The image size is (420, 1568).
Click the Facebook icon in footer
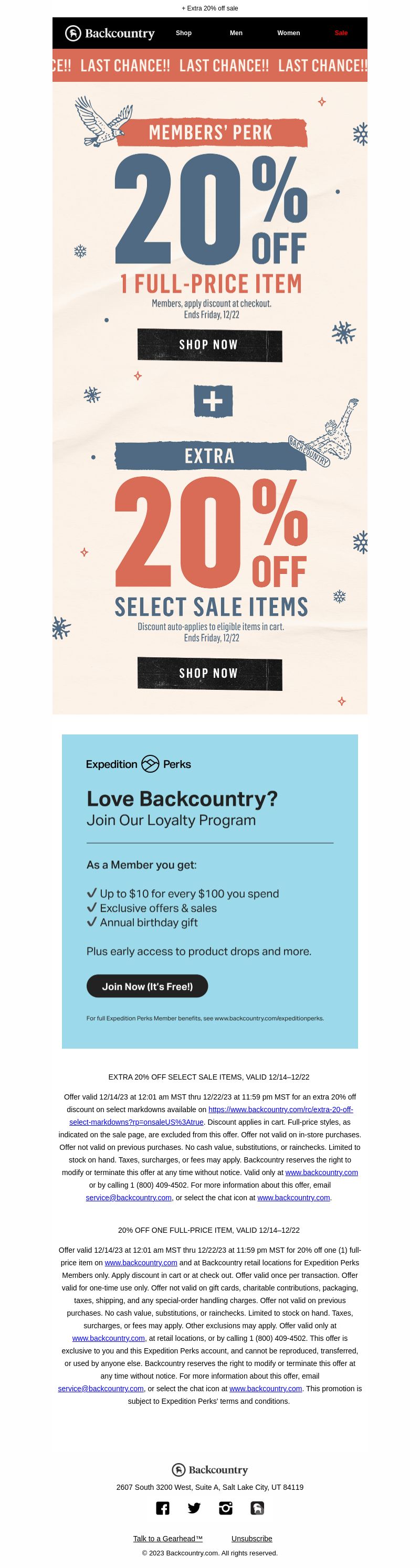pyautogui.click(x=162, y=1507)
